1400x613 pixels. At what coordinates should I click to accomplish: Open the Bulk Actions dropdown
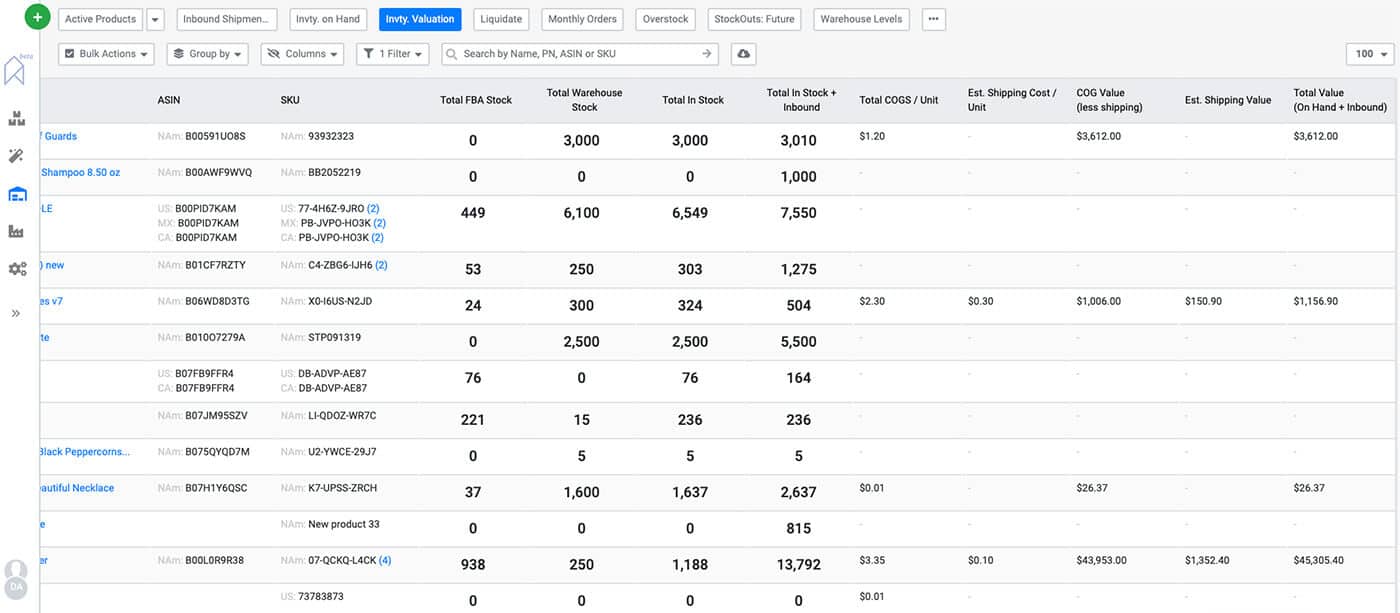[106, 54]
